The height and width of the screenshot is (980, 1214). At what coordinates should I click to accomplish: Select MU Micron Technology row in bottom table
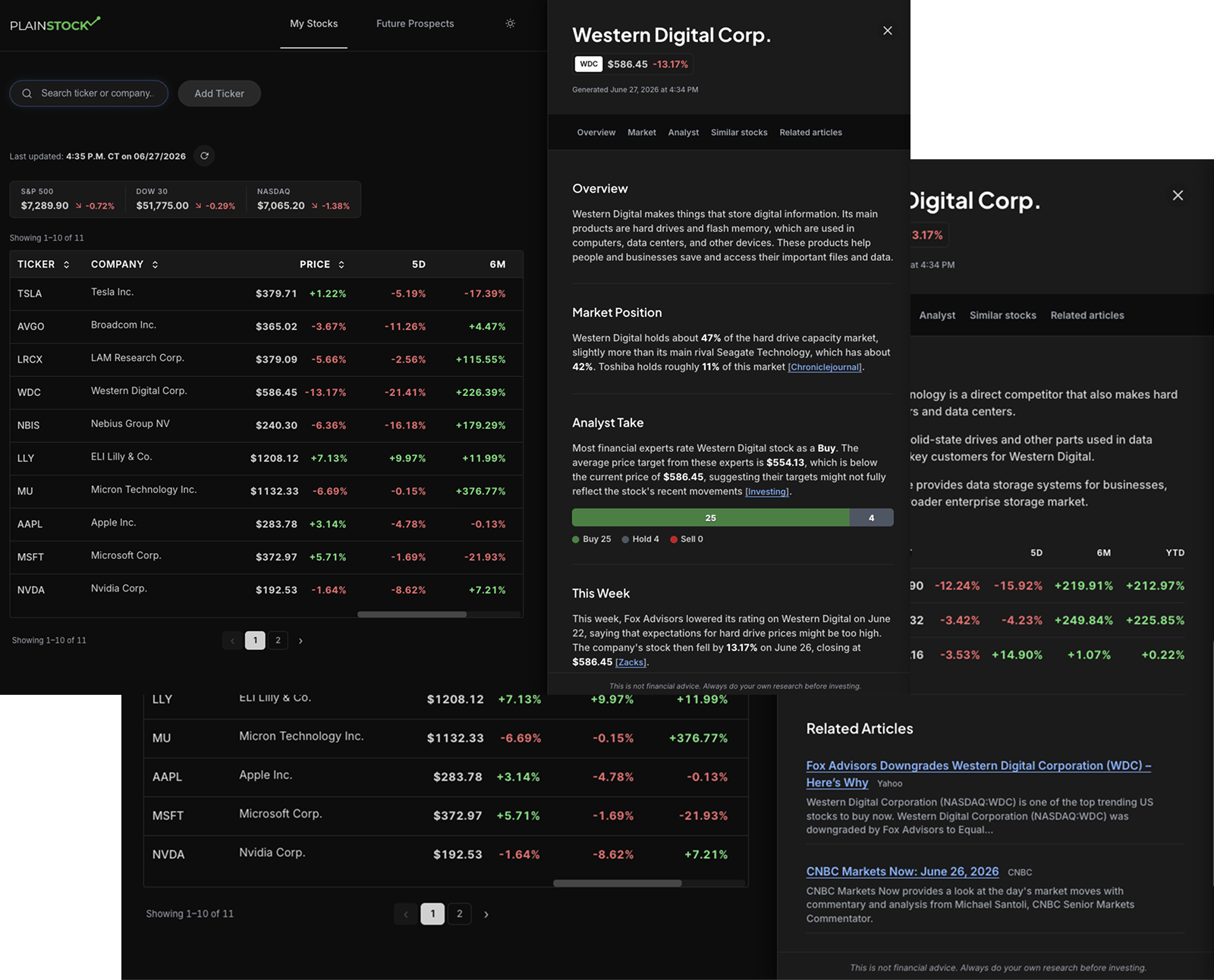(446, 738)
